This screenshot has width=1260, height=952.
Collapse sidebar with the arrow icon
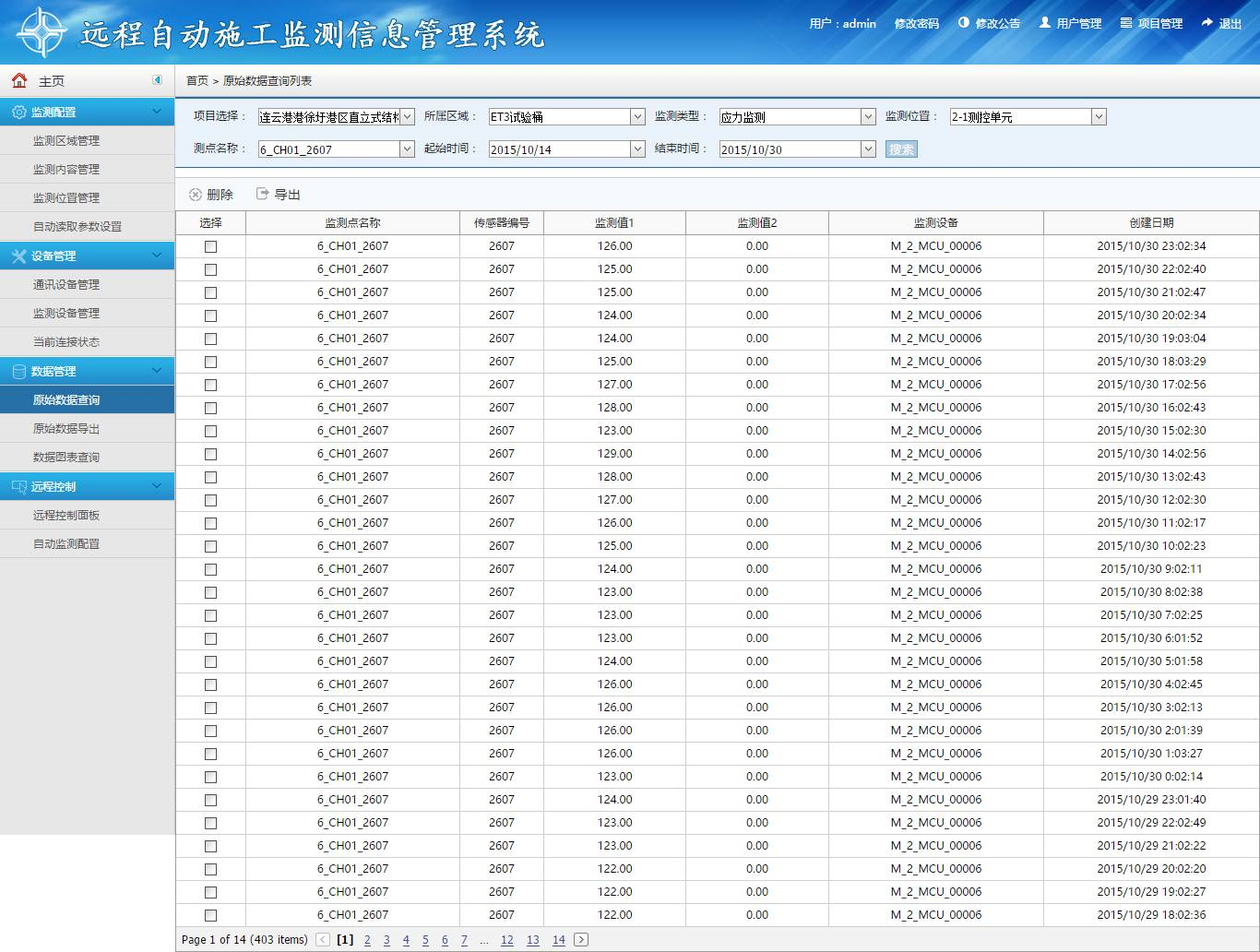[158, 80]
